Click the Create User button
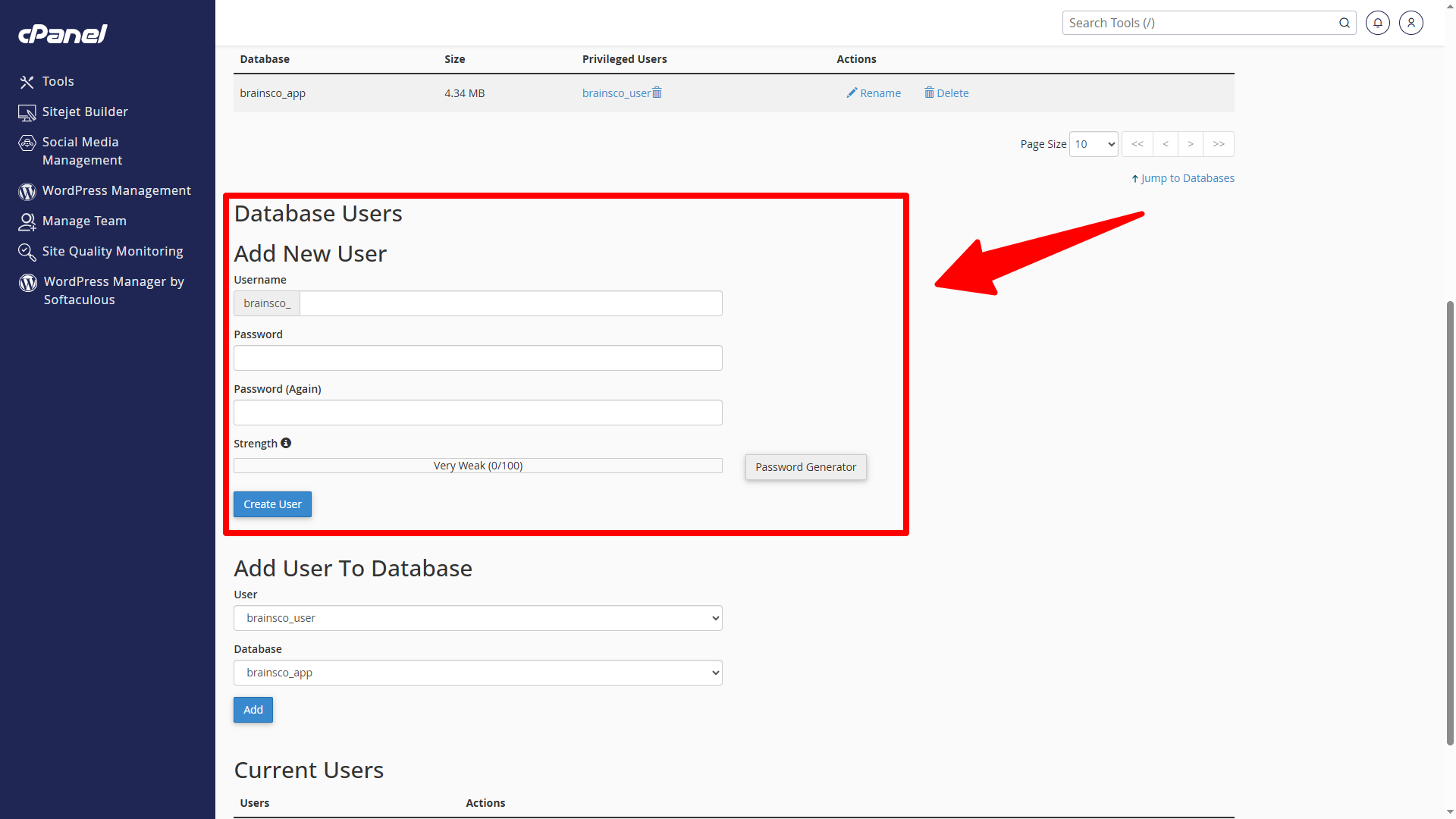Viewport: 1456px width, 819px height. click(x=272, y=504)
